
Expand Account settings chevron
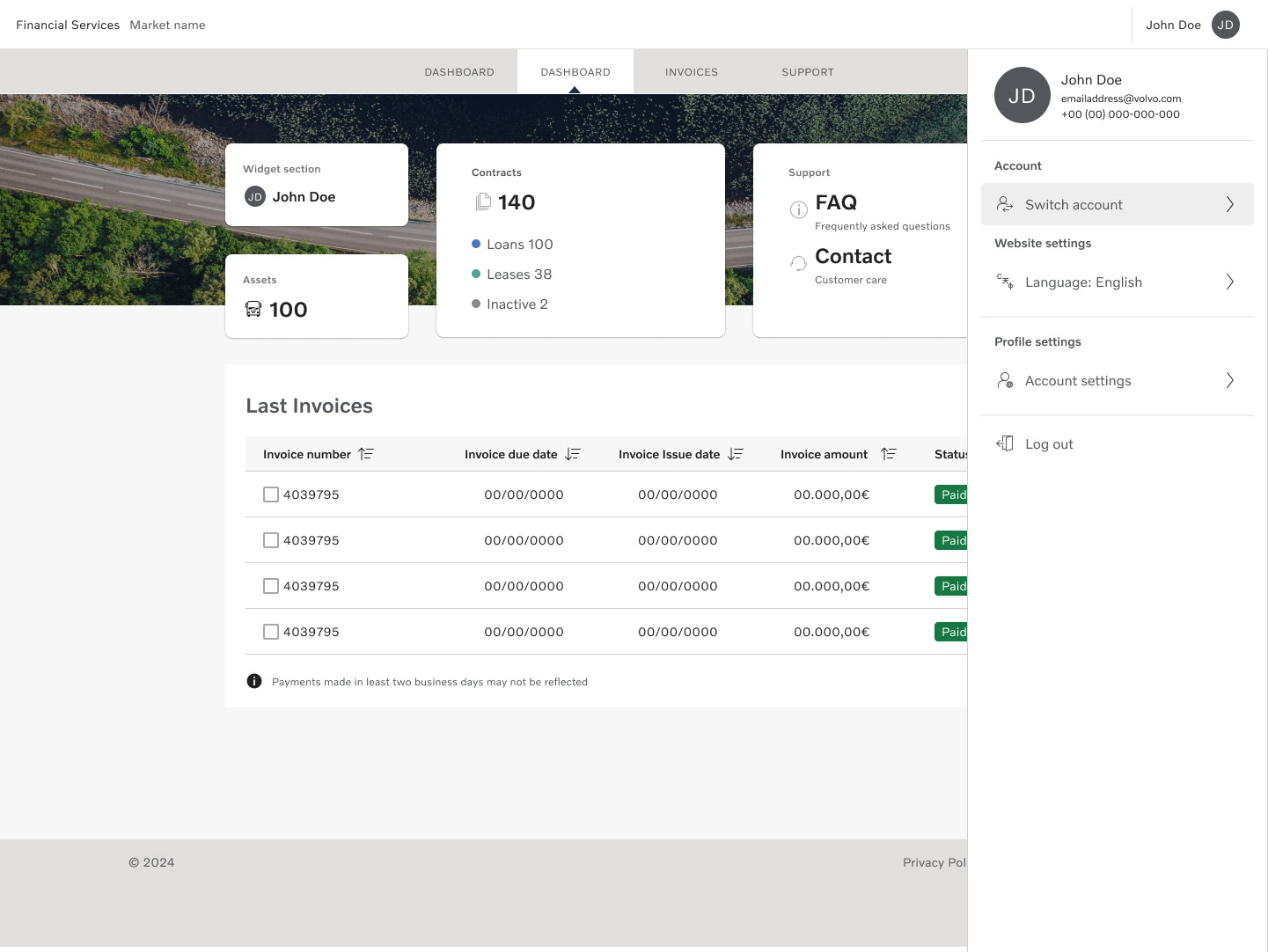click(1229, 380)
